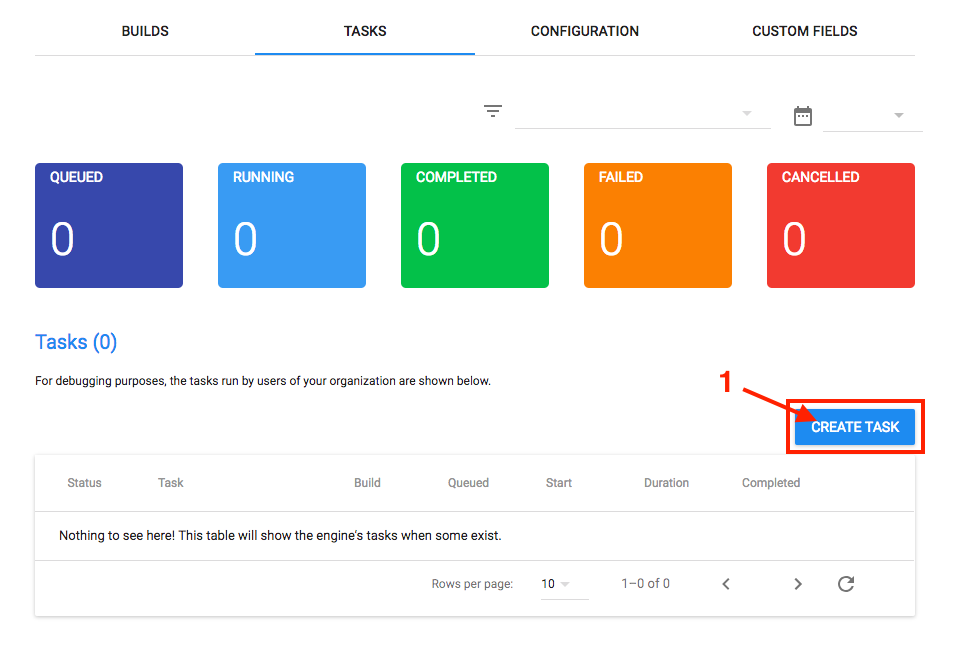Refresh the tasks table
The height and width of the screenshot is (652, 976).
(846, 584)
